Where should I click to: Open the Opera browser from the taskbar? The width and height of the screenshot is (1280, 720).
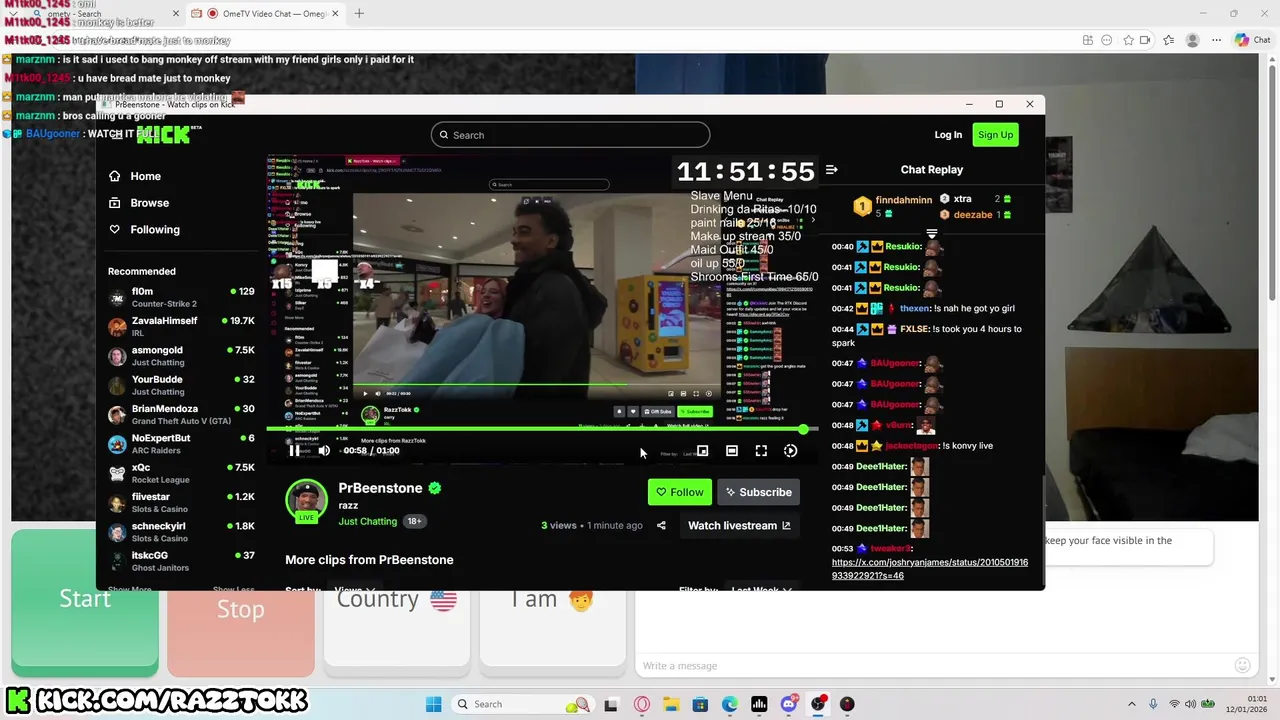click(642, 704)
